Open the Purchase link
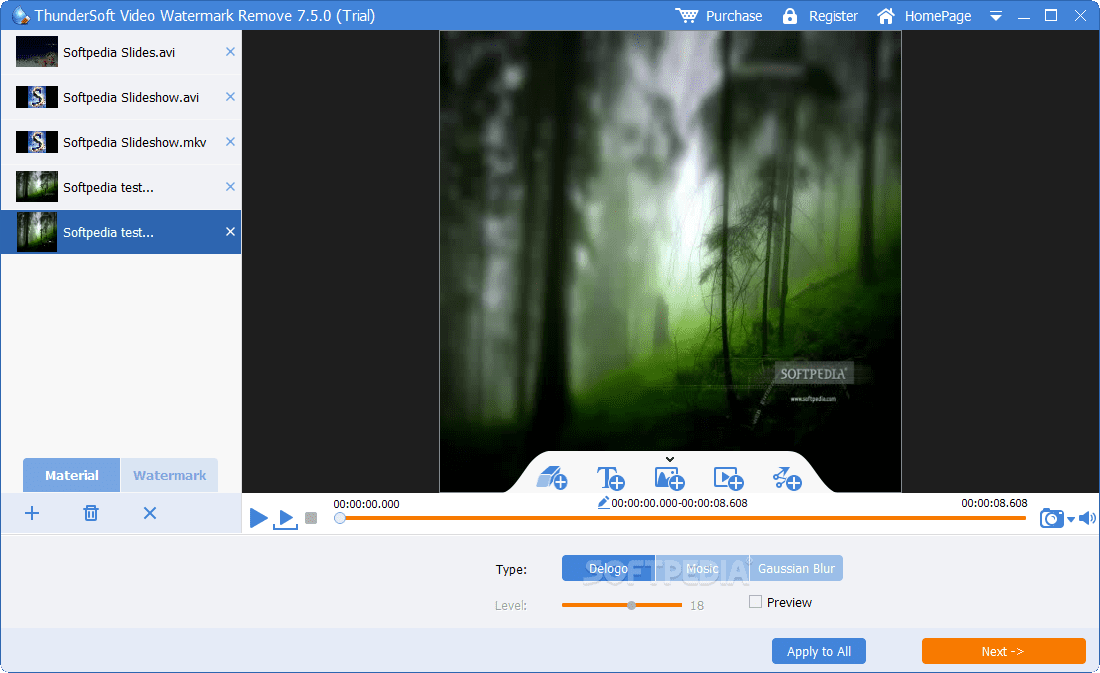Viewport: 1100px width, 673px height. 734,15
